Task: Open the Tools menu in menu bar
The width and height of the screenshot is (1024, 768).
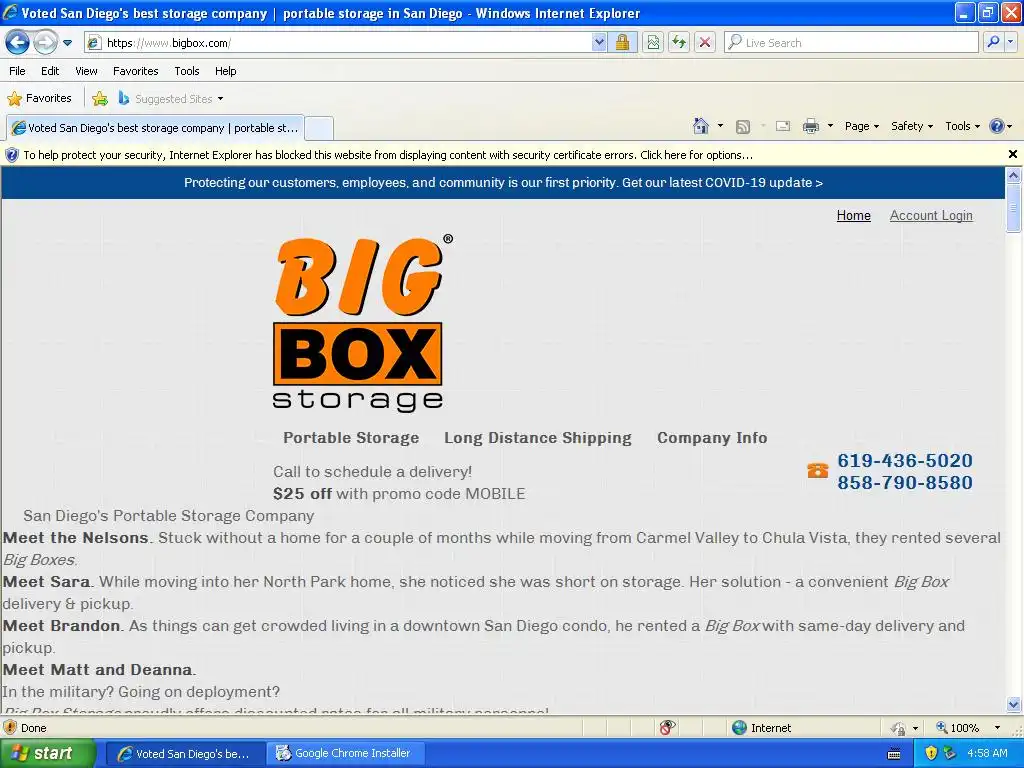Action: pos(187,71)
